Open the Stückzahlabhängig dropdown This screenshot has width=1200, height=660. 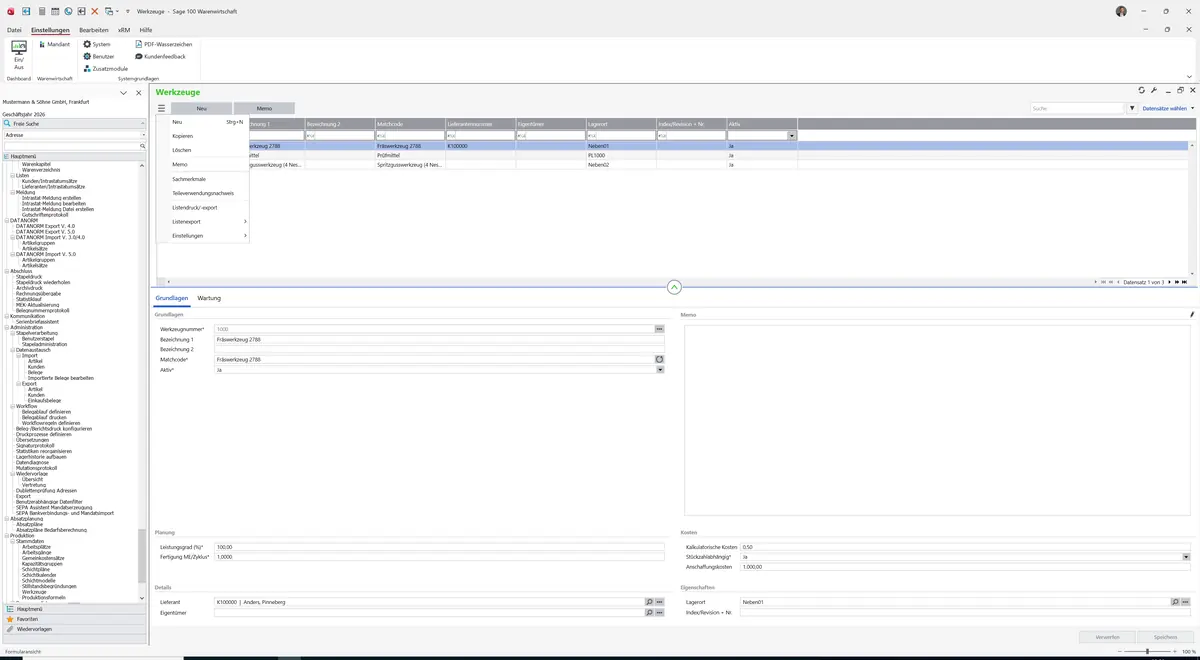1186,557
